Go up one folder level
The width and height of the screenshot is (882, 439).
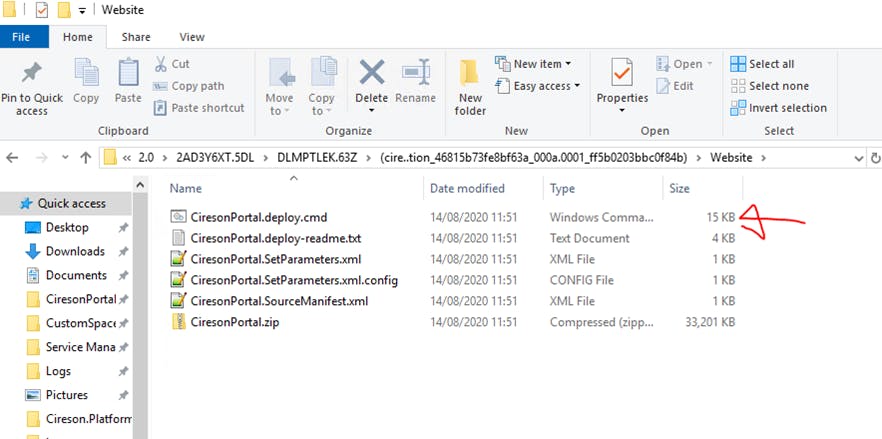(x=86, y=158)
